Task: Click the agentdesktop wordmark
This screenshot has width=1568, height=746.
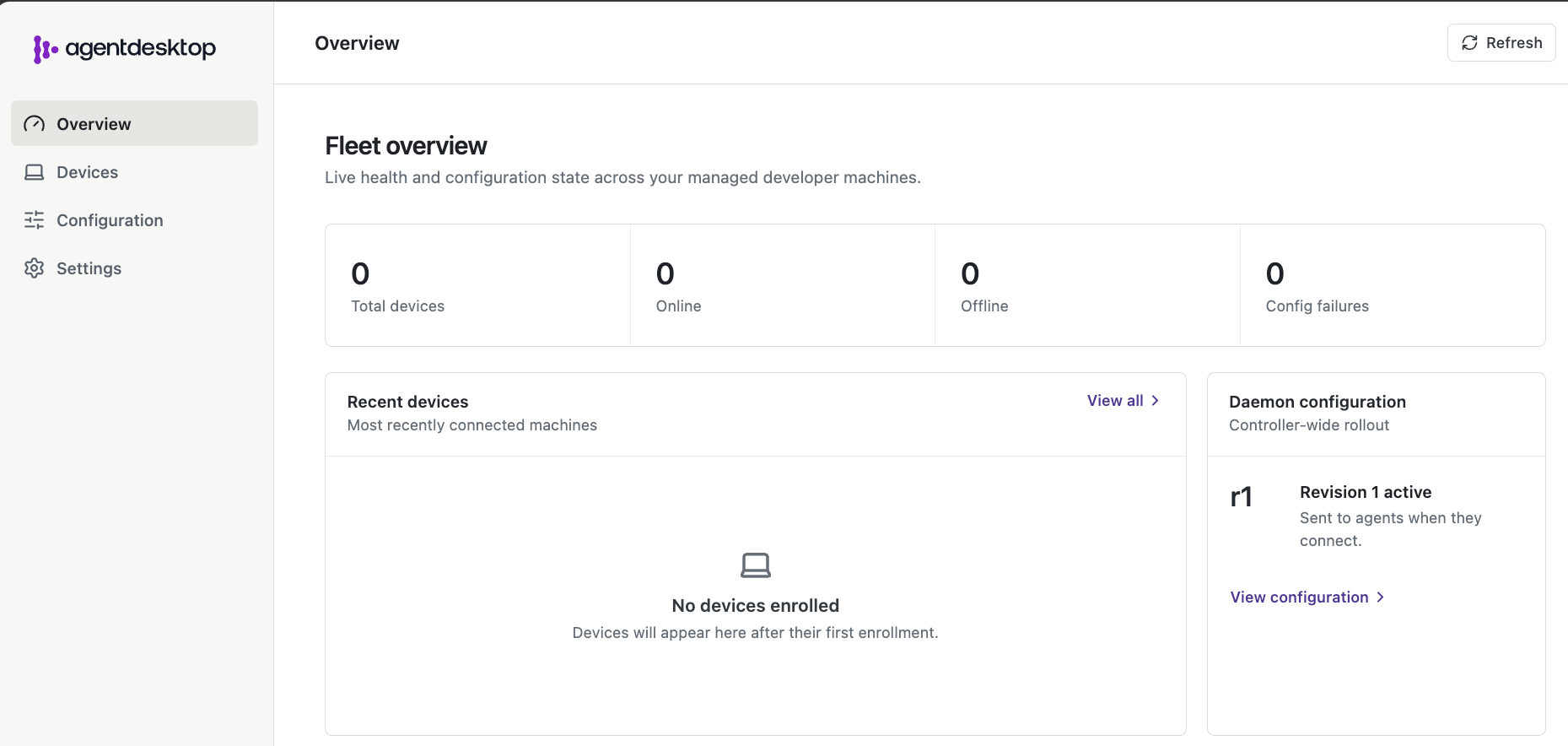Action: [x=141, y=49]
